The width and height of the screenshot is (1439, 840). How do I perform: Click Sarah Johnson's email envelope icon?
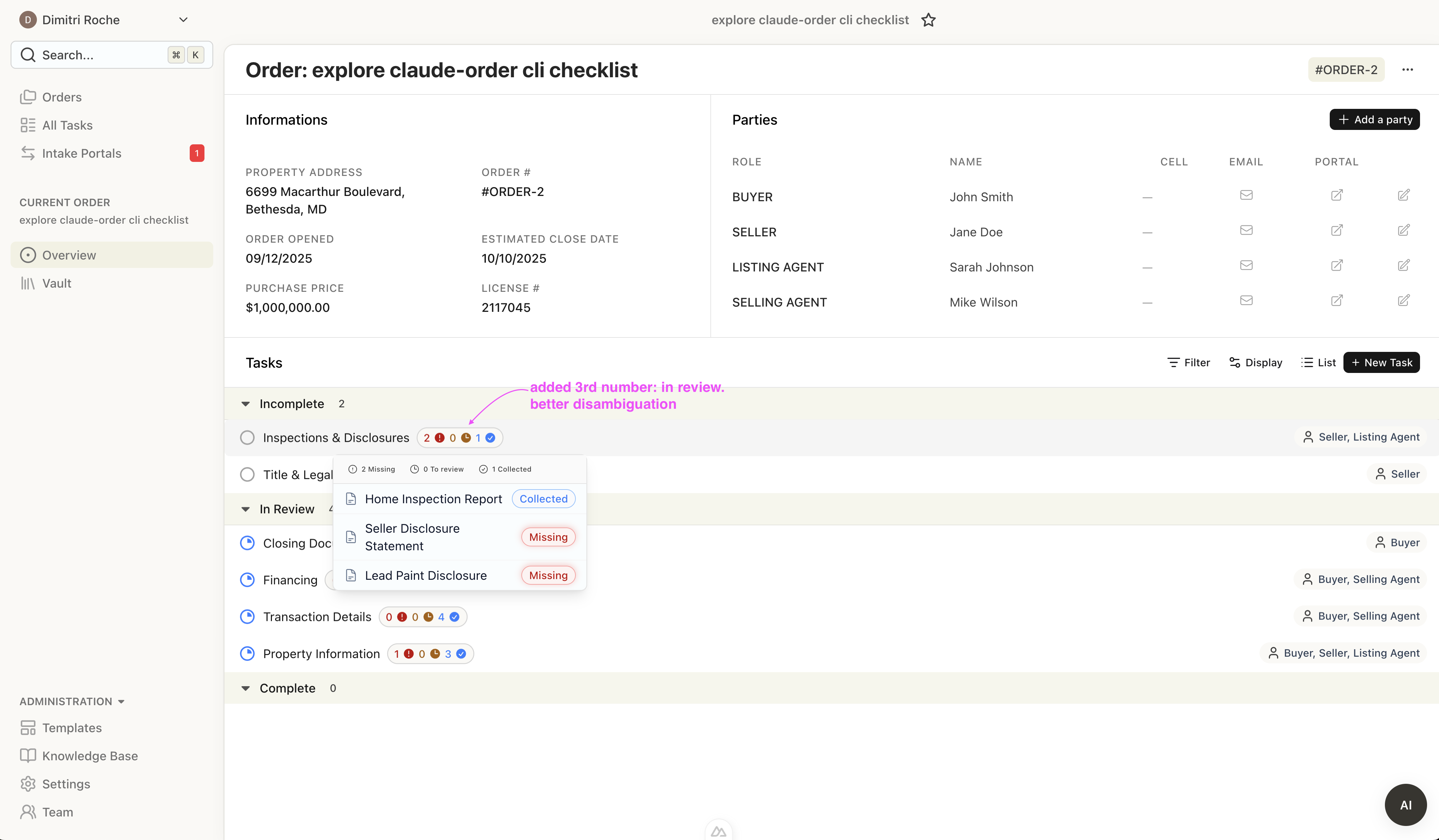coord(1246,266)
